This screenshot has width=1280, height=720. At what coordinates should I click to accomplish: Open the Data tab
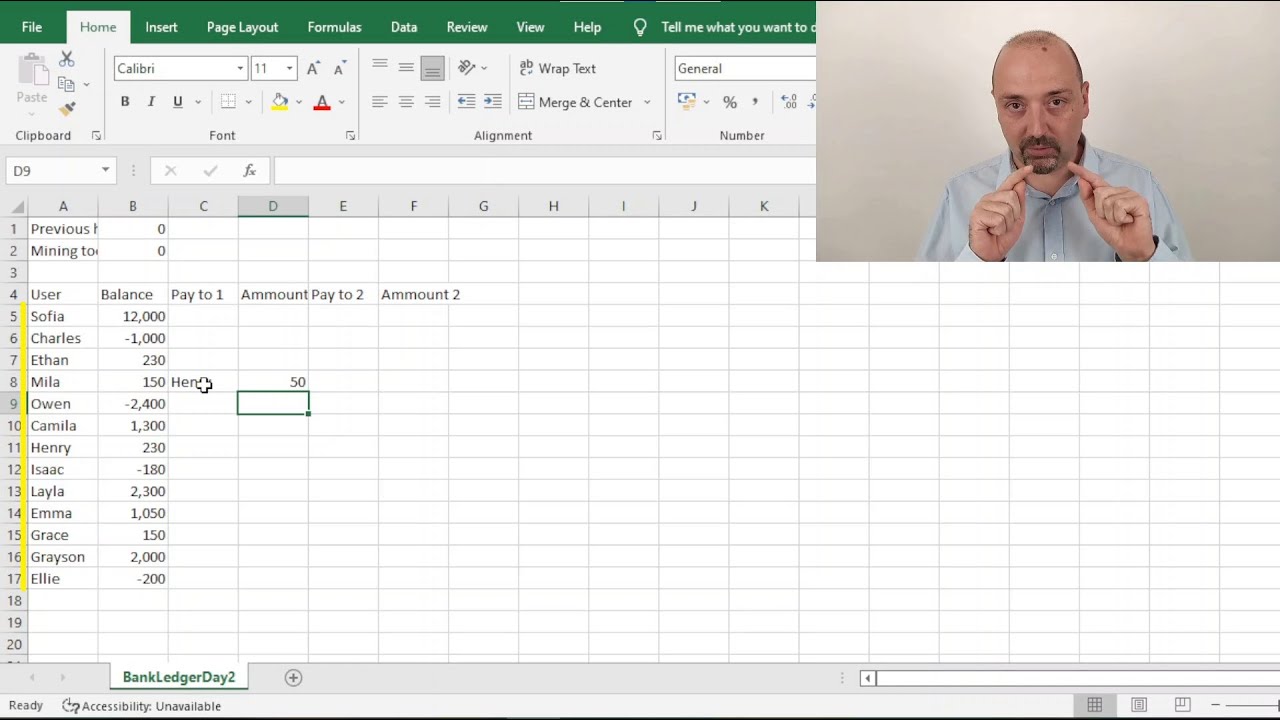coord(404,27)
